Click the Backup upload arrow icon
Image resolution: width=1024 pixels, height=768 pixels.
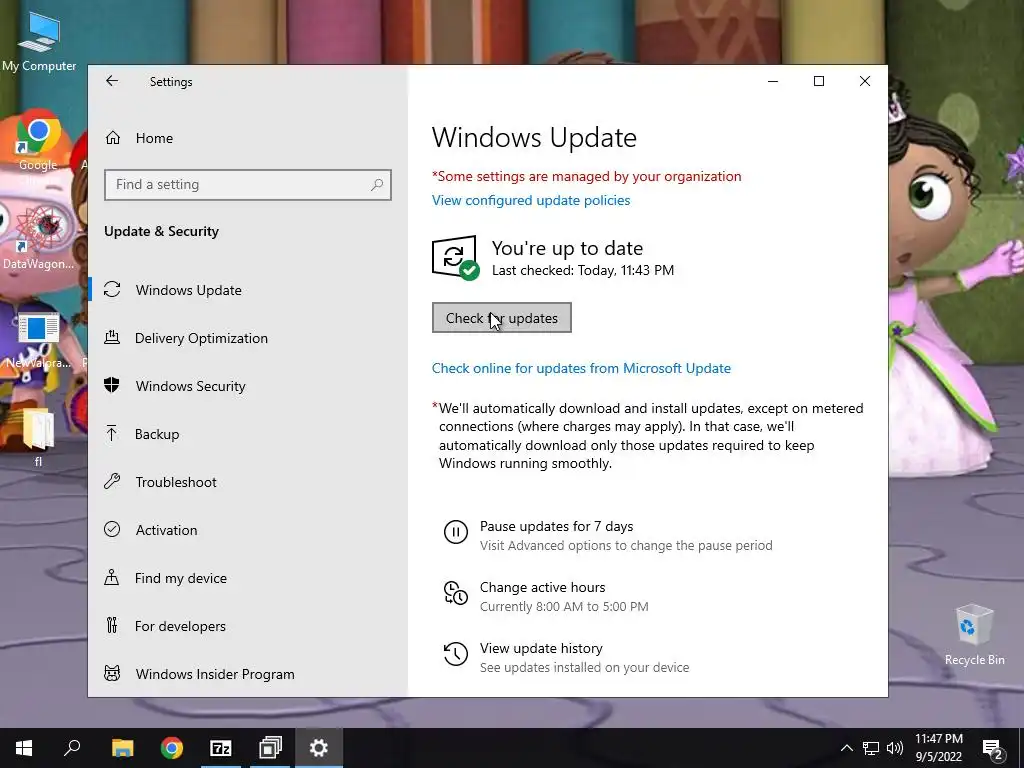point(112,433)
